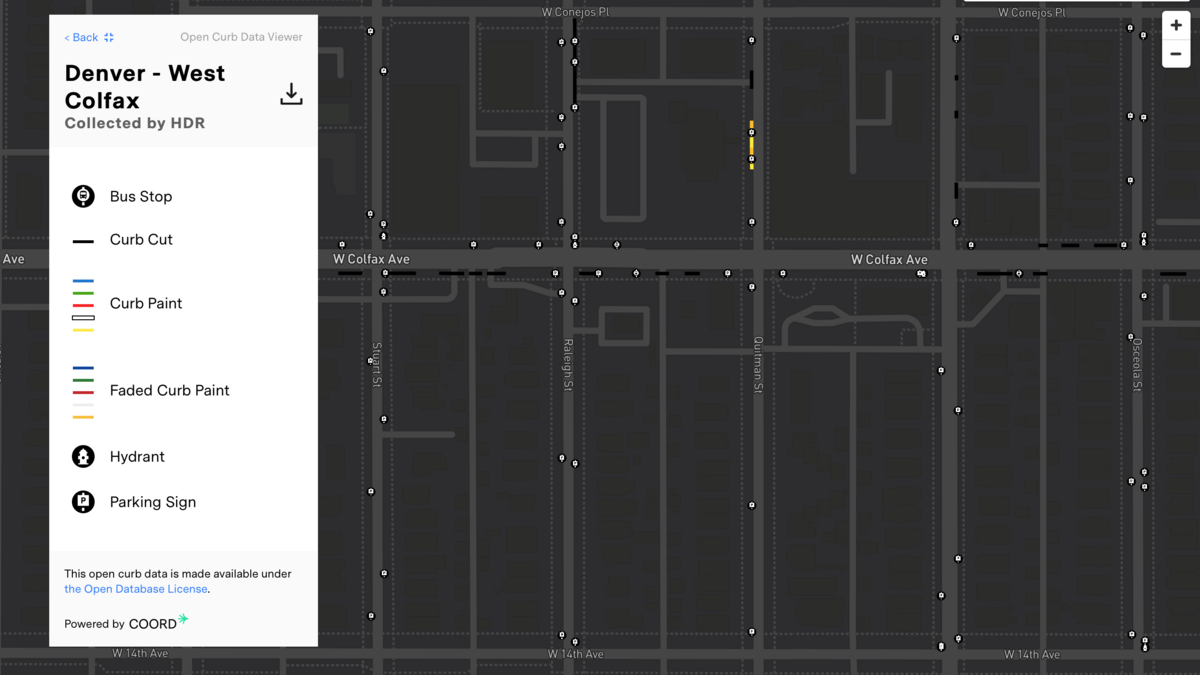Select the yellow color line under Faded Curb Paint
1200x675 pixels.
point(82,418)
